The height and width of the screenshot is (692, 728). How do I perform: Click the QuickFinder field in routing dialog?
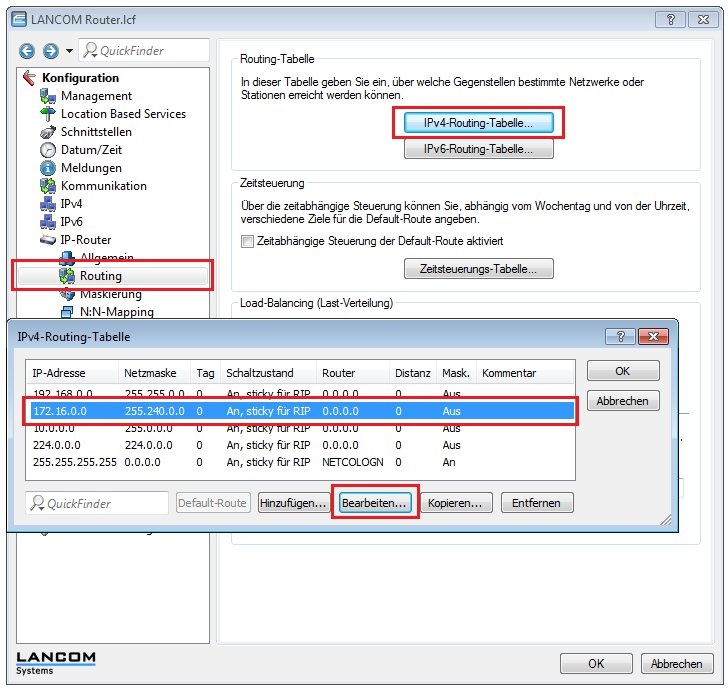(x=97, y=503)
